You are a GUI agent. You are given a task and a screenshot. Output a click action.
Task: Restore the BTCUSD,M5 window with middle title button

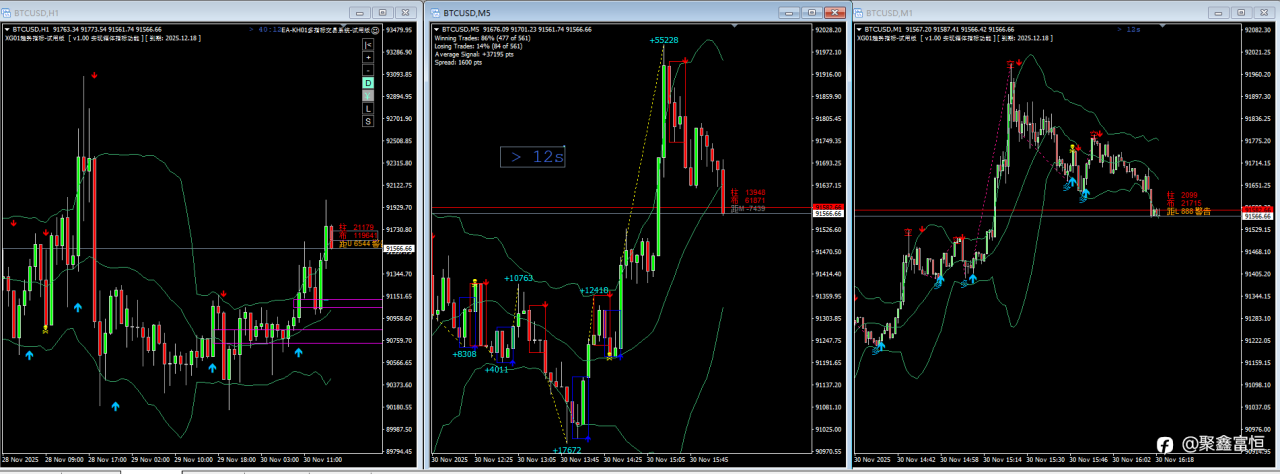[812, 12]
